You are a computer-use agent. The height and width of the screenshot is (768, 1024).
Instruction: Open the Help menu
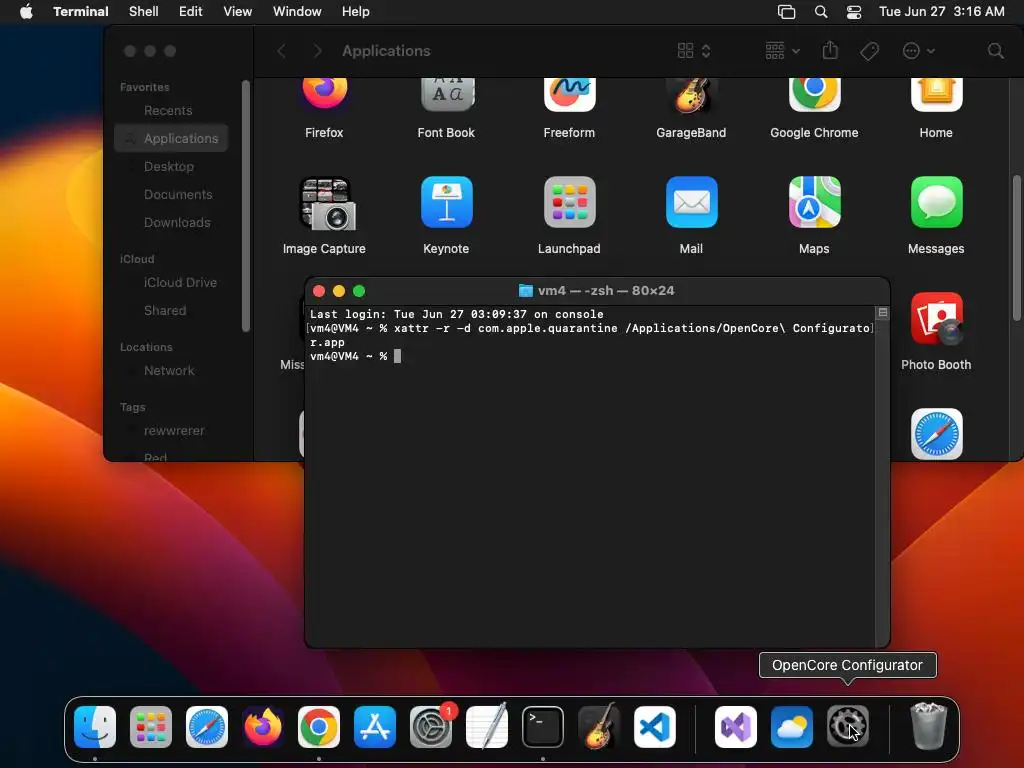(x=356, y=12)
